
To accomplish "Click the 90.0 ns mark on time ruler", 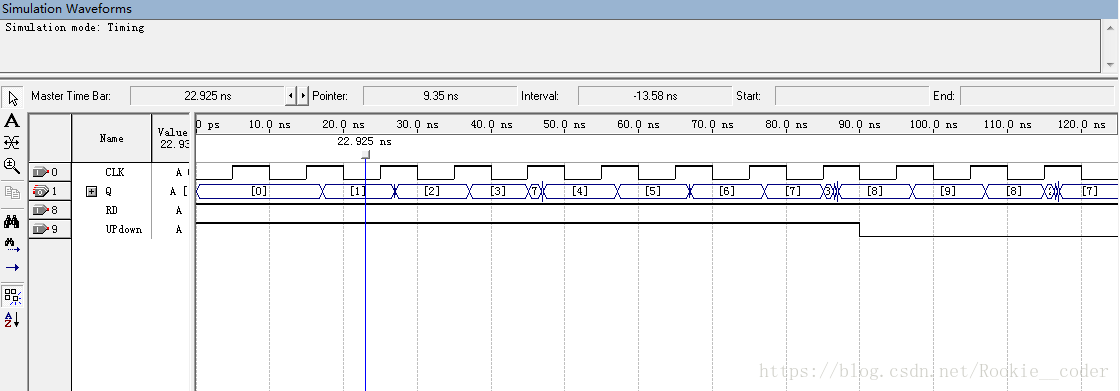I will 859,124.
